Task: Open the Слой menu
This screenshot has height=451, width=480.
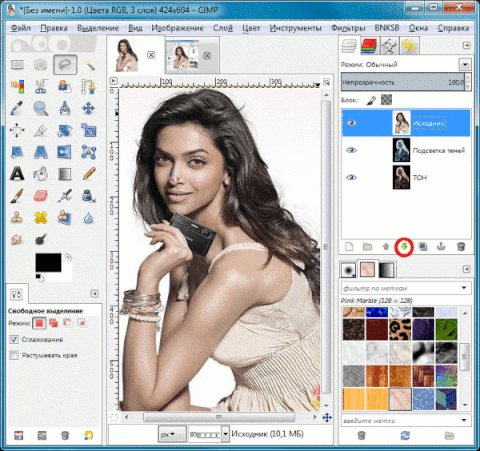Action: coord(223,28)
